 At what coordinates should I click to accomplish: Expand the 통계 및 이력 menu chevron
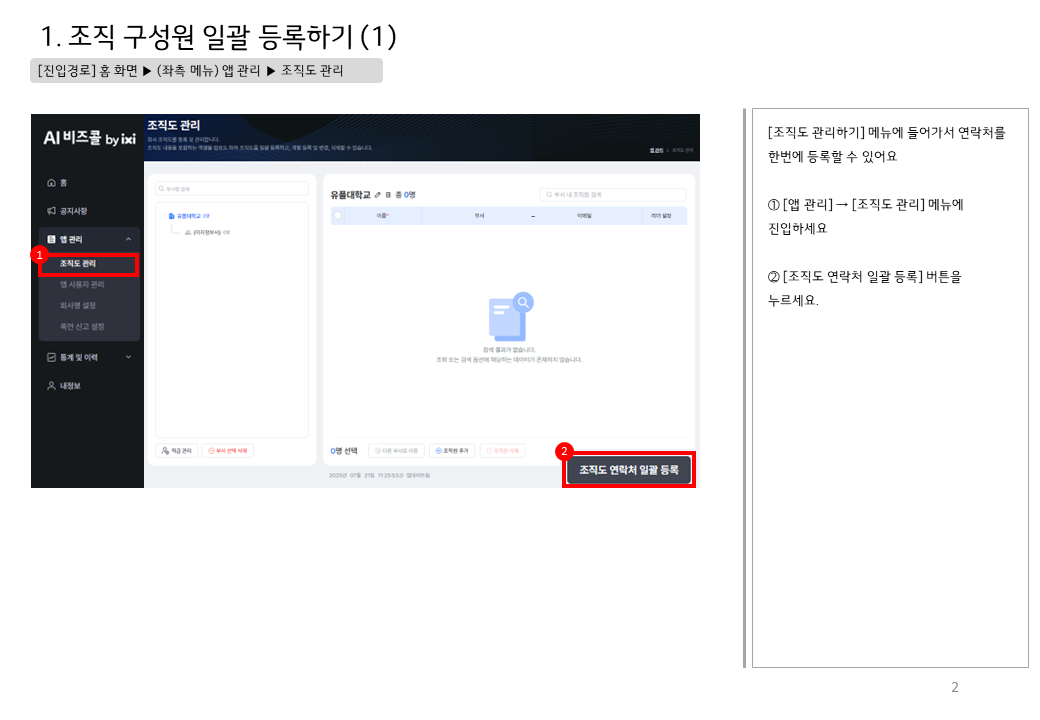(128, 357)
